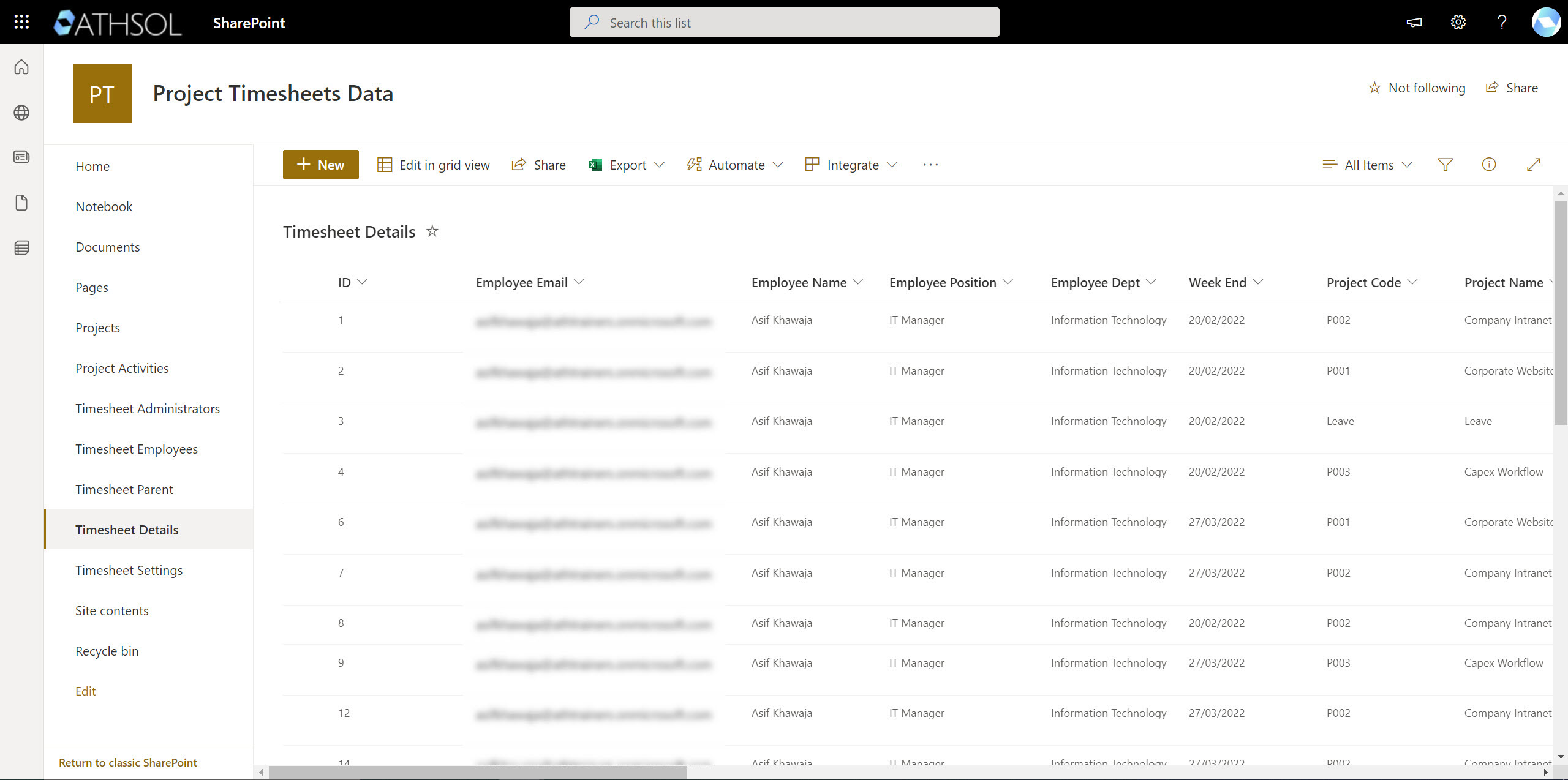Open the All Items view dropdown
The image size is (1568, 780).
coord(1368,165)
